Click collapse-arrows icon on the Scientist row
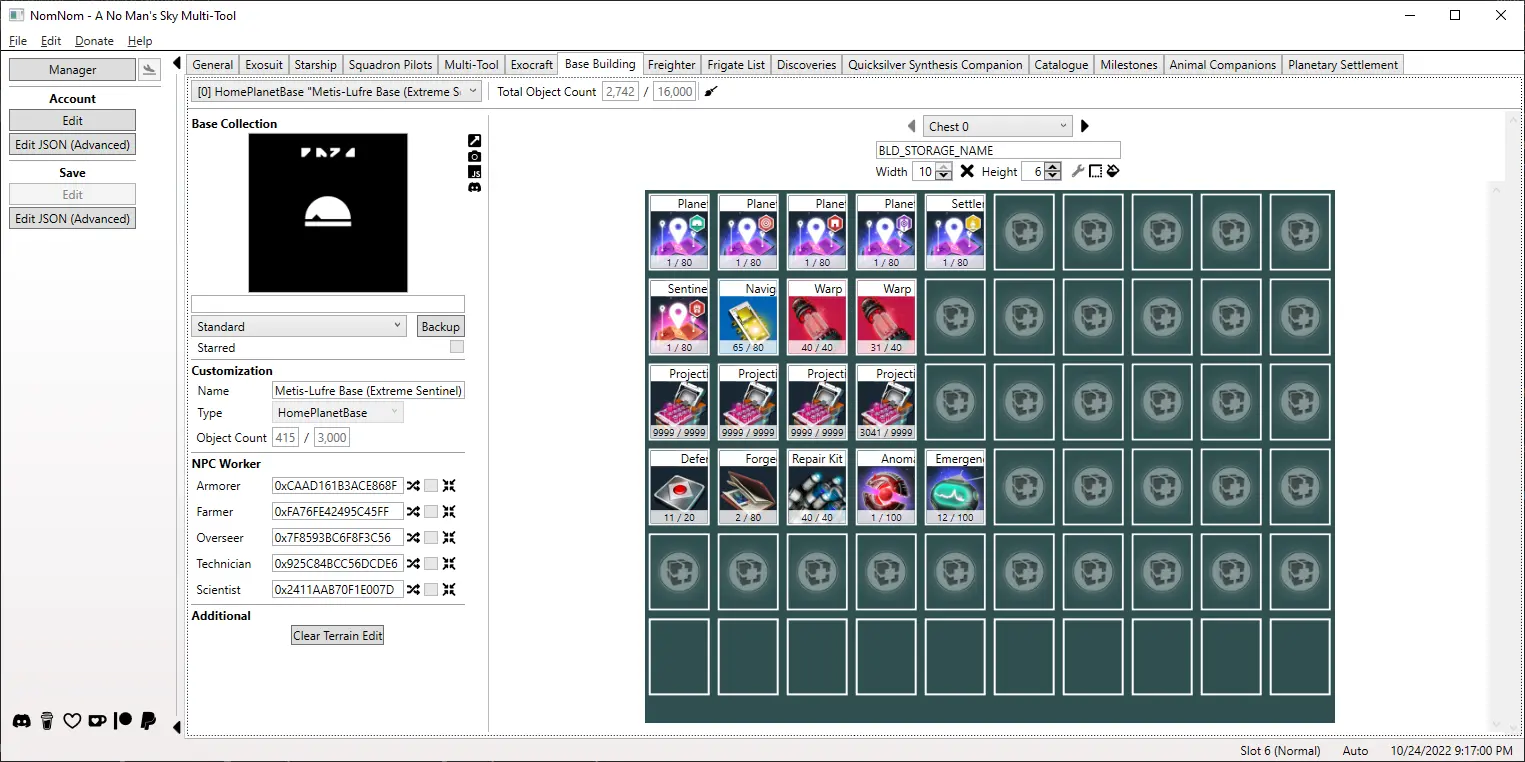Image resolution: width=1525 pixels, height=762 pixels. 449,590
